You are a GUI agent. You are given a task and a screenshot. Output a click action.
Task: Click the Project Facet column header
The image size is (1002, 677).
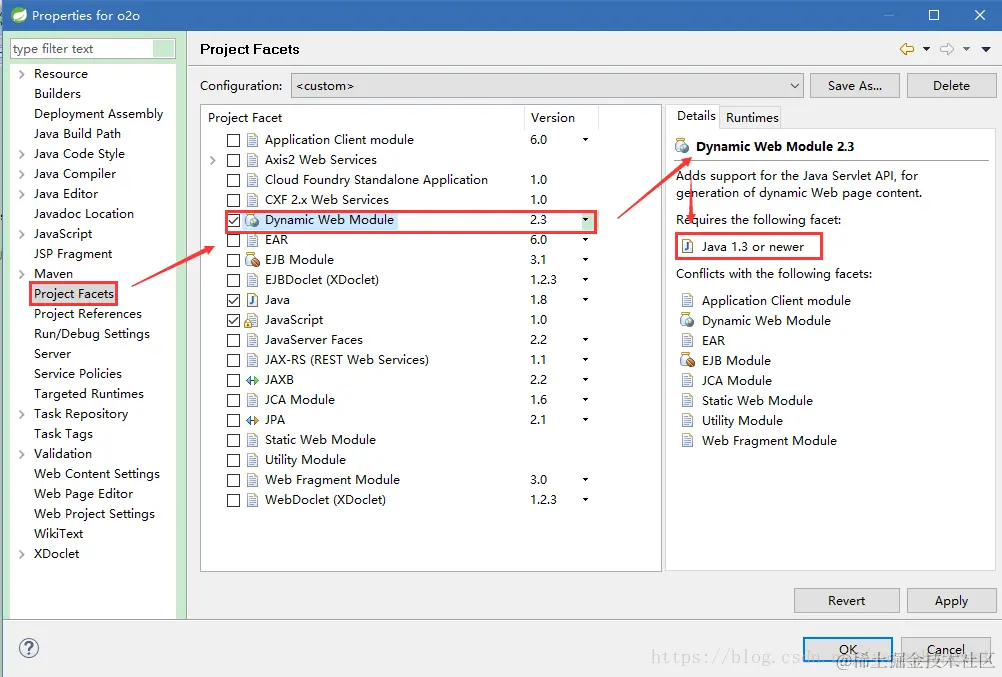click(x=363, y=118)
